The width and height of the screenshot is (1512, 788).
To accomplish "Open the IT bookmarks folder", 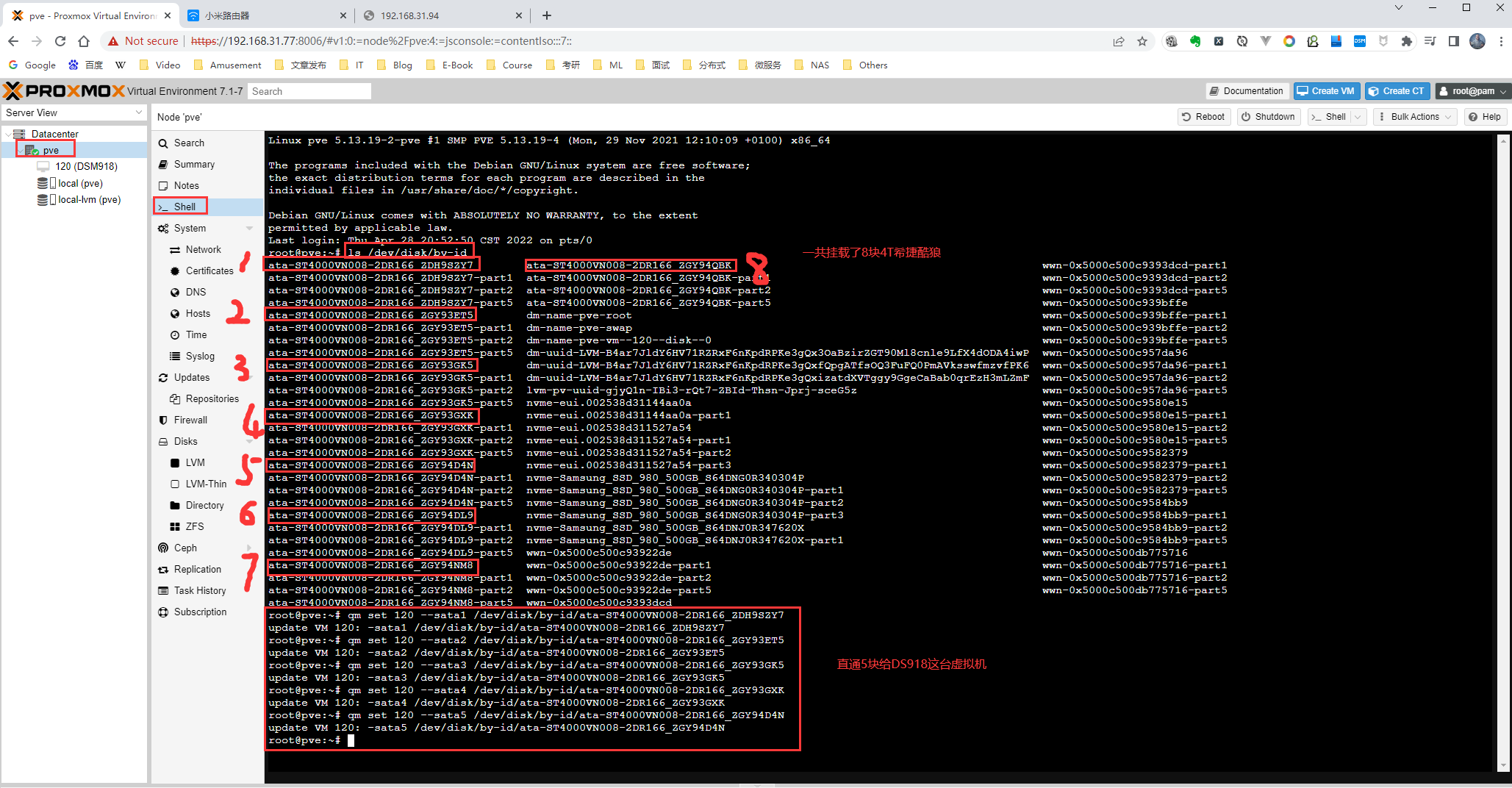I will (x=351, y=65).
